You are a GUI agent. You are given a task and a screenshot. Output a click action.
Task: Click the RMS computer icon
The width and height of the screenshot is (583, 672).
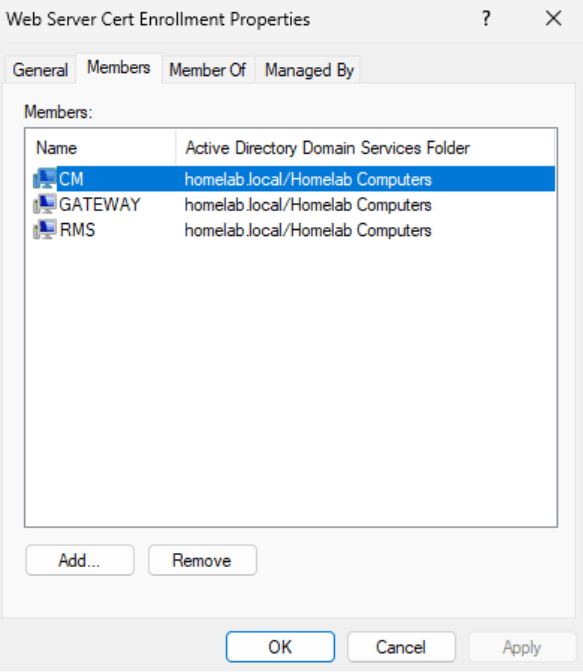click(x=45, y=230)
